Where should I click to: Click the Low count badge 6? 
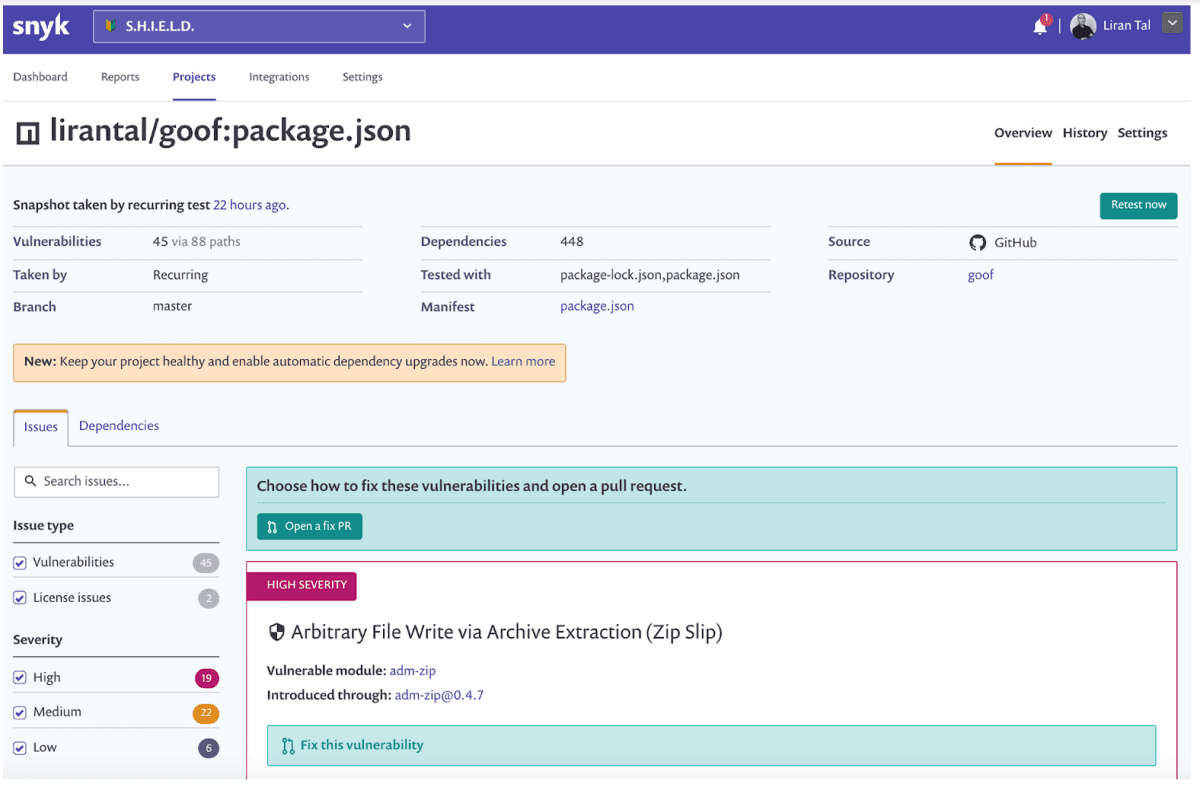click(208, 748)
